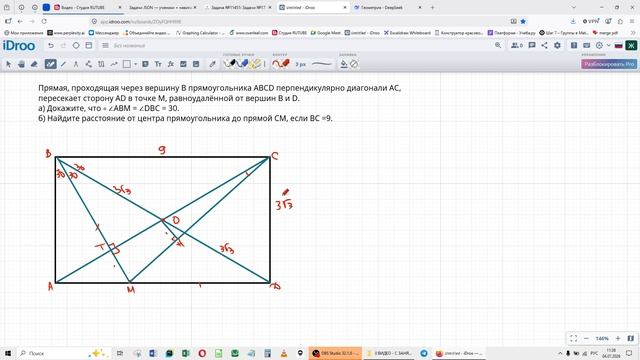This screenshot has width=640, height=360.
Task: Switch to the Геометрия DeepSeek tab
Action: [x=388, y=7]
